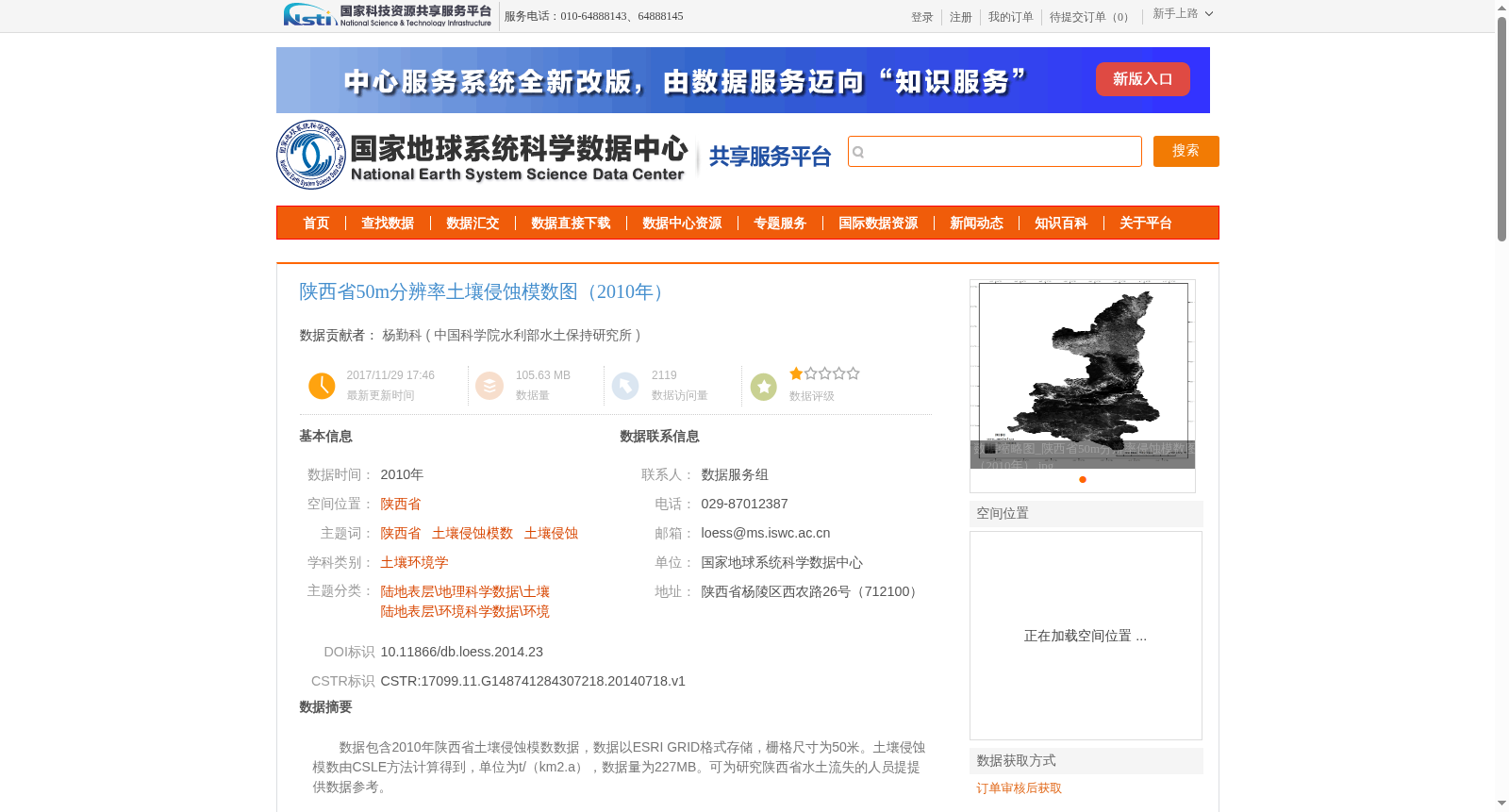The height and width of the screenshot is (812, 1509).
Task: Click the scrollbar down arrow
Action: click(1501, 804)
